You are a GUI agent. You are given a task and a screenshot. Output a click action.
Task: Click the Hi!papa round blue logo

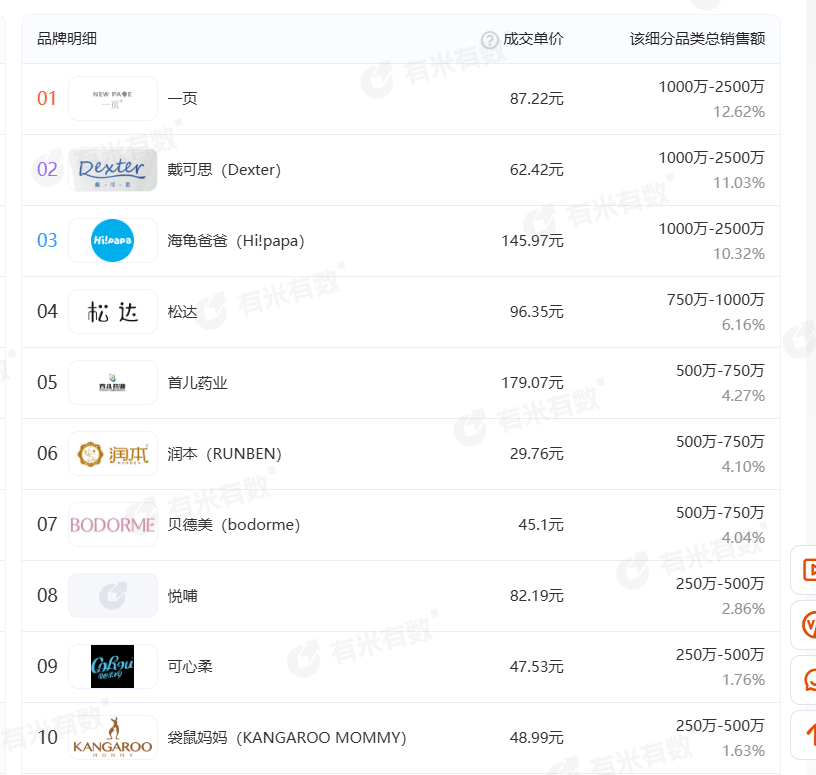tap(112, 240)
